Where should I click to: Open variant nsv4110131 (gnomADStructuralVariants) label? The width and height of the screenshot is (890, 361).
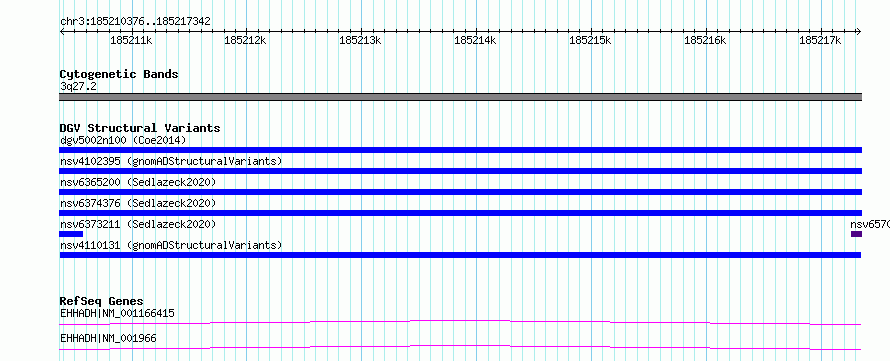pyautogui.click(x=171, y=245)
